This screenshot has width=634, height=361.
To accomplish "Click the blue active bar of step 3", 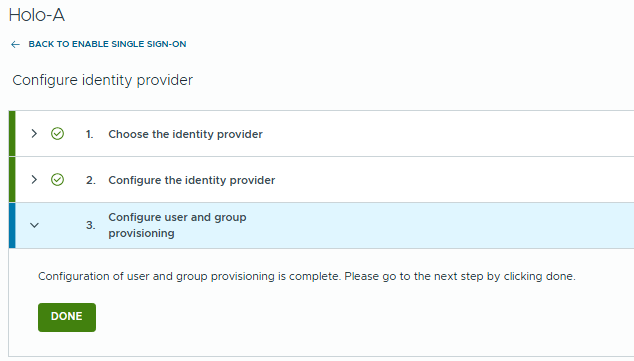I will [x=12, y=226].
